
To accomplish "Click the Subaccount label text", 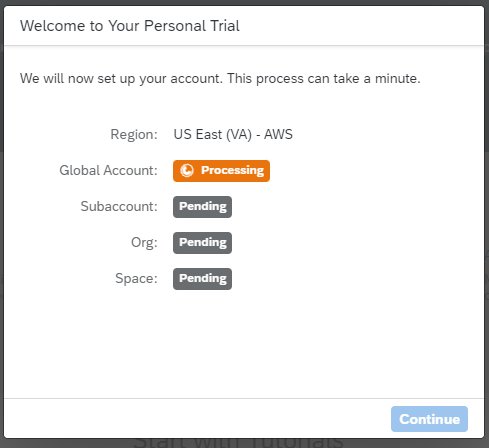I will point(119,207).
